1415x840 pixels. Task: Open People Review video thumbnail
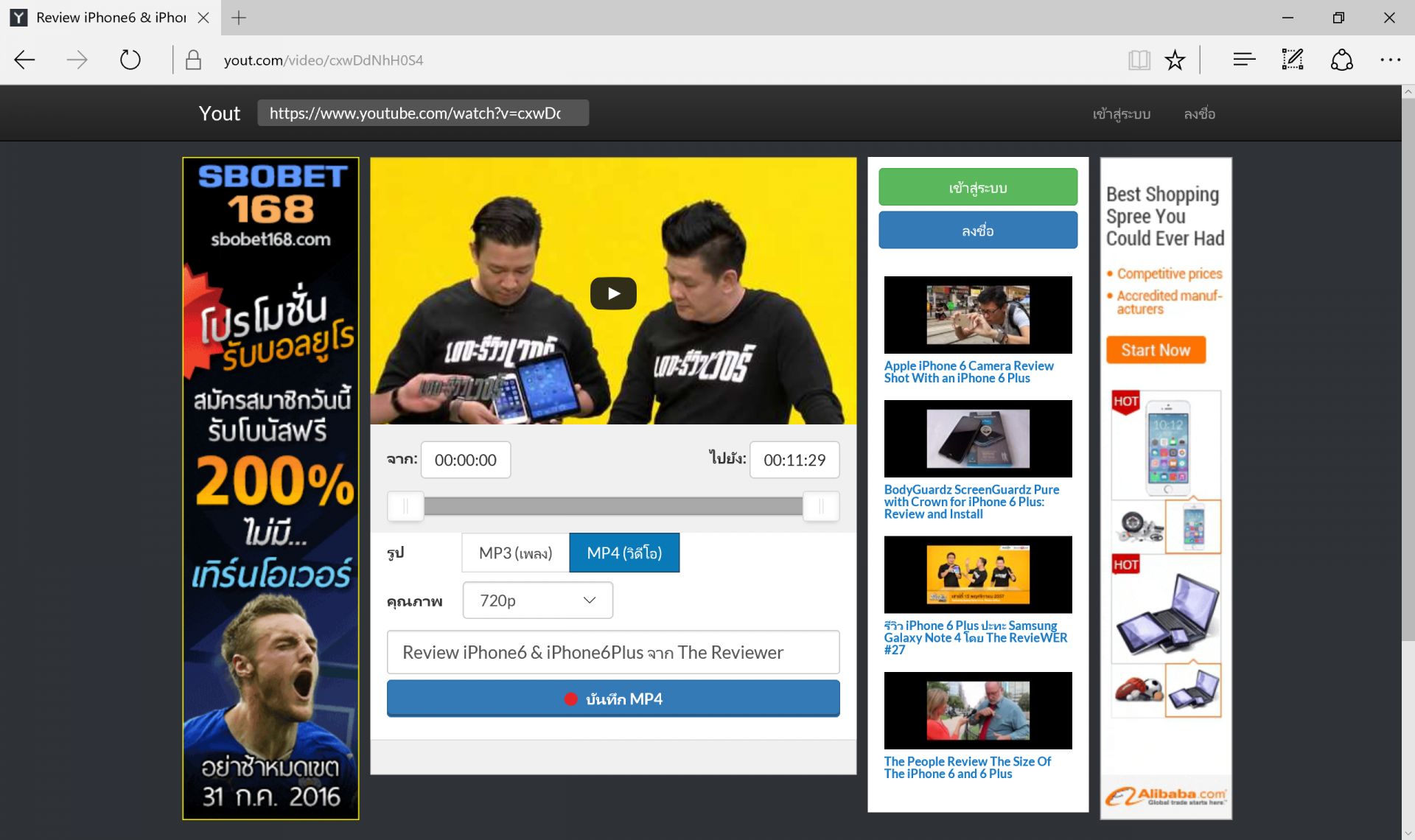[x=978, y=711]
